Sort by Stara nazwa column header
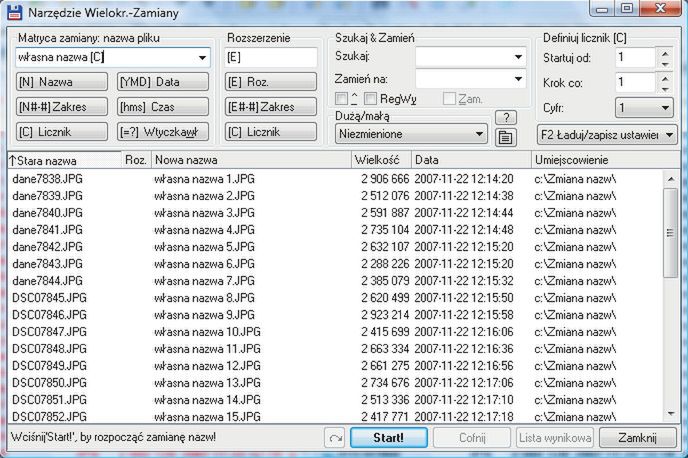 [x=64, y=160]
